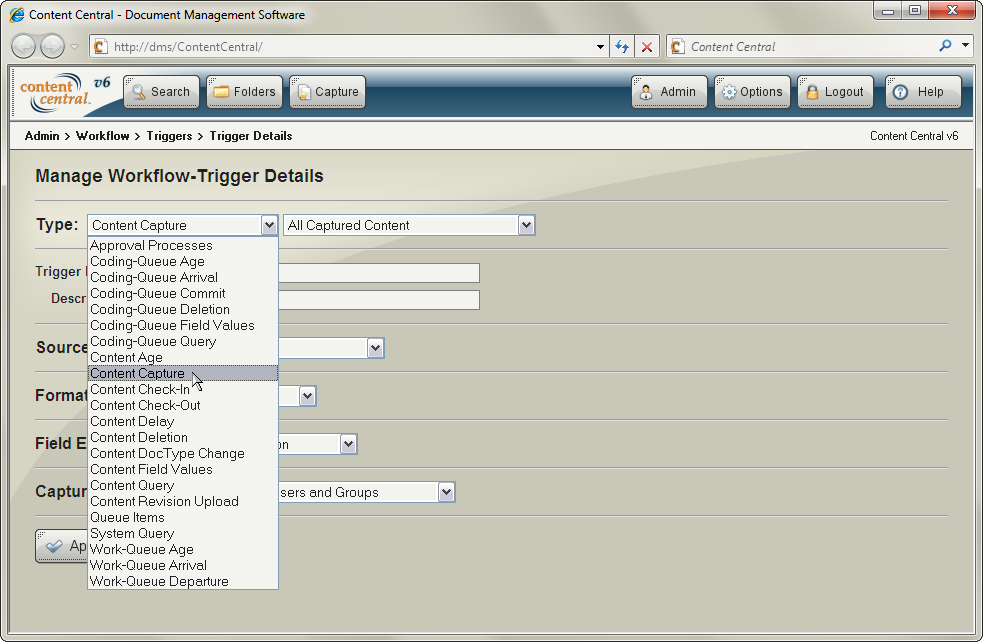The height and width of the screenshot is (642, 983).
Task: Select Content Check-Out option
Action: click(182, 405)
